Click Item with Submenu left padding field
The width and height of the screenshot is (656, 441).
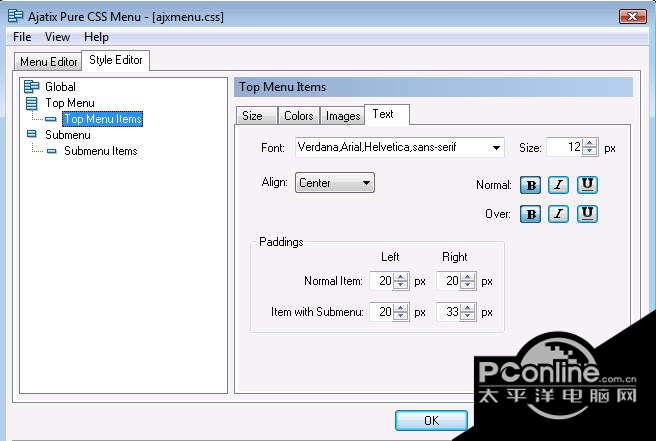tap(382, 312)
